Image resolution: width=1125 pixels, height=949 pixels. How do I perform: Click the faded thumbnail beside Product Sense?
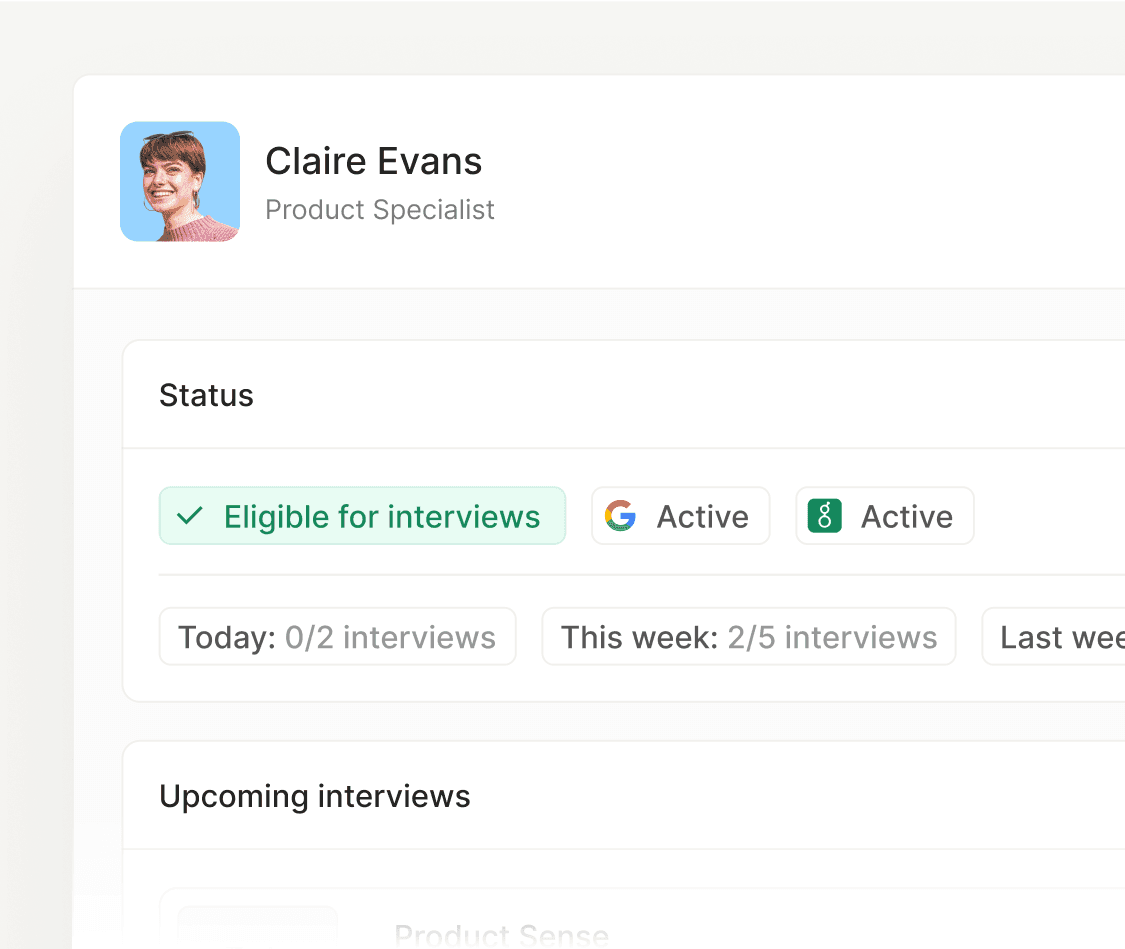(258, 928)
